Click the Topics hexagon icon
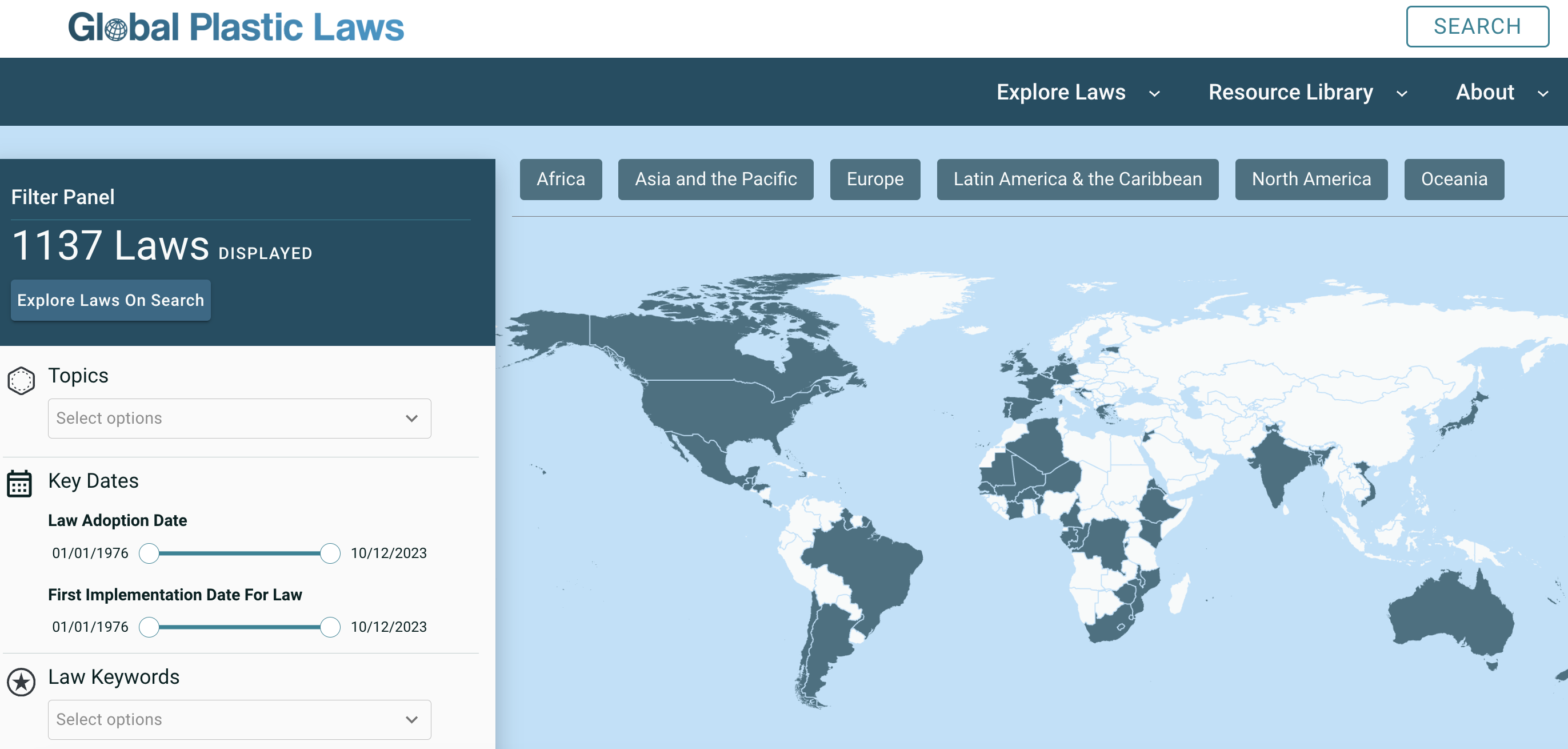Viewport: 1568px width, 749px height. click(21, 381)
